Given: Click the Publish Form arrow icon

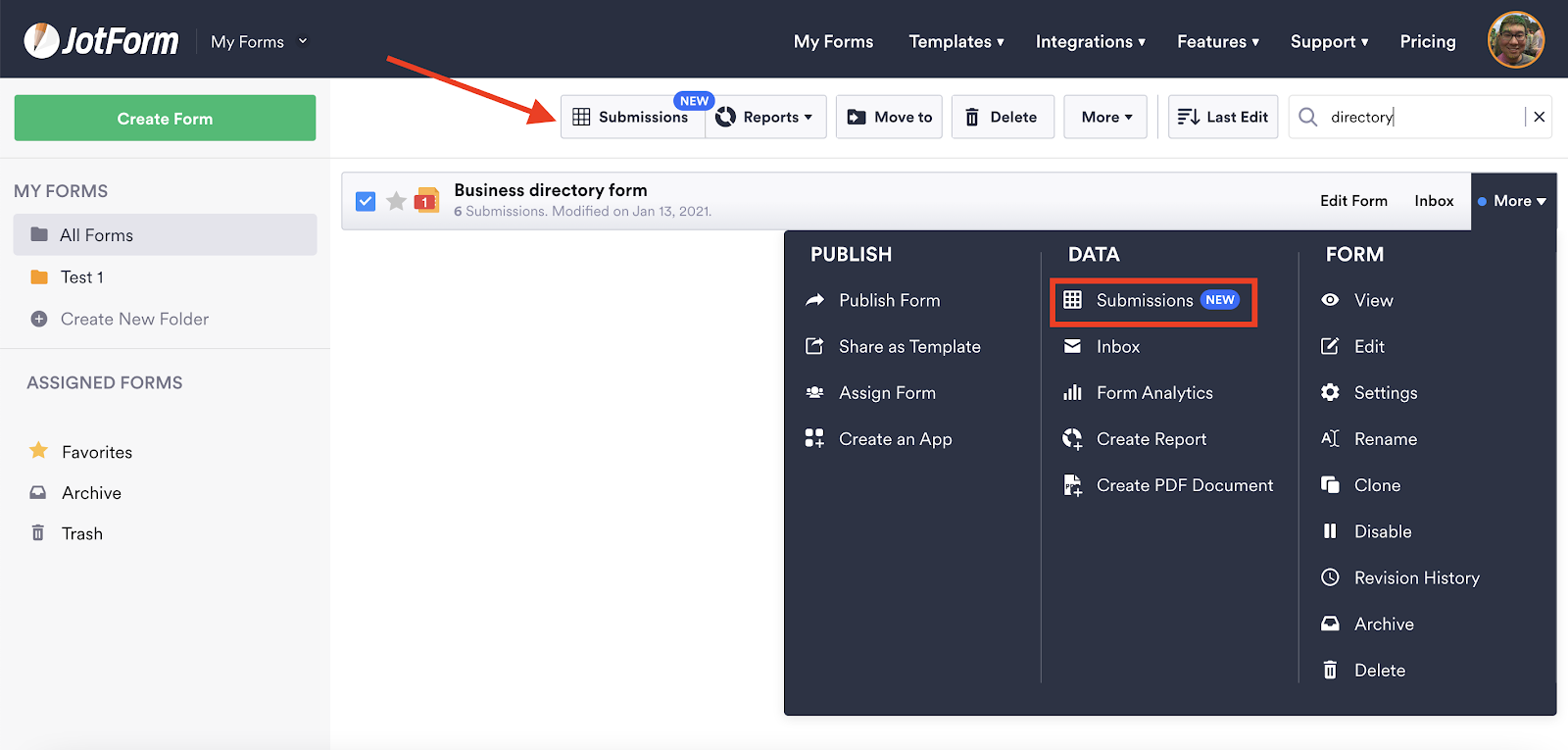Looking at the screenshot, I should pos(814,300).
